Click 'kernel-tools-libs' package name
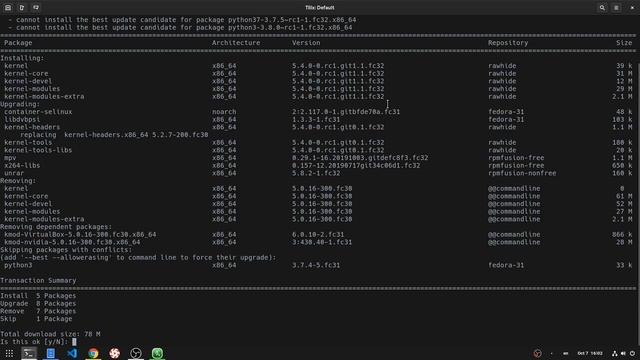Screen dimensions: 640x360 coord(38,150)
